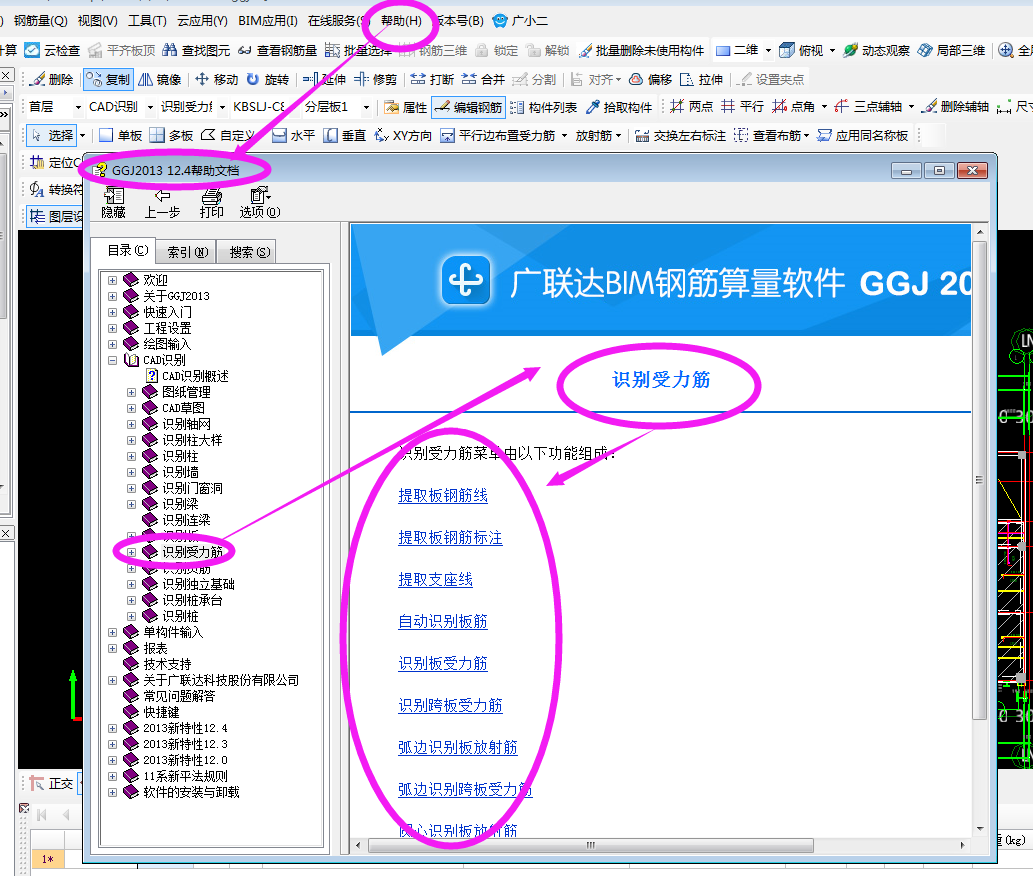This screenshot has width=1033, height=876.
Task: Expand 2013新特性12.4 tree node
Action: tap(113, 728)
